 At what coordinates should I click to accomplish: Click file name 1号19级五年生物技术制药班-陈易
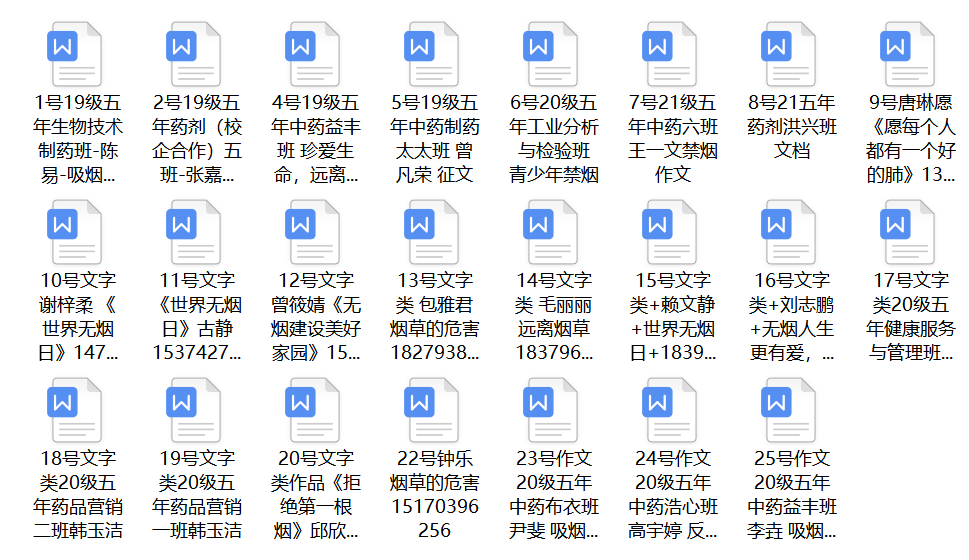click(x=78, y=138)
